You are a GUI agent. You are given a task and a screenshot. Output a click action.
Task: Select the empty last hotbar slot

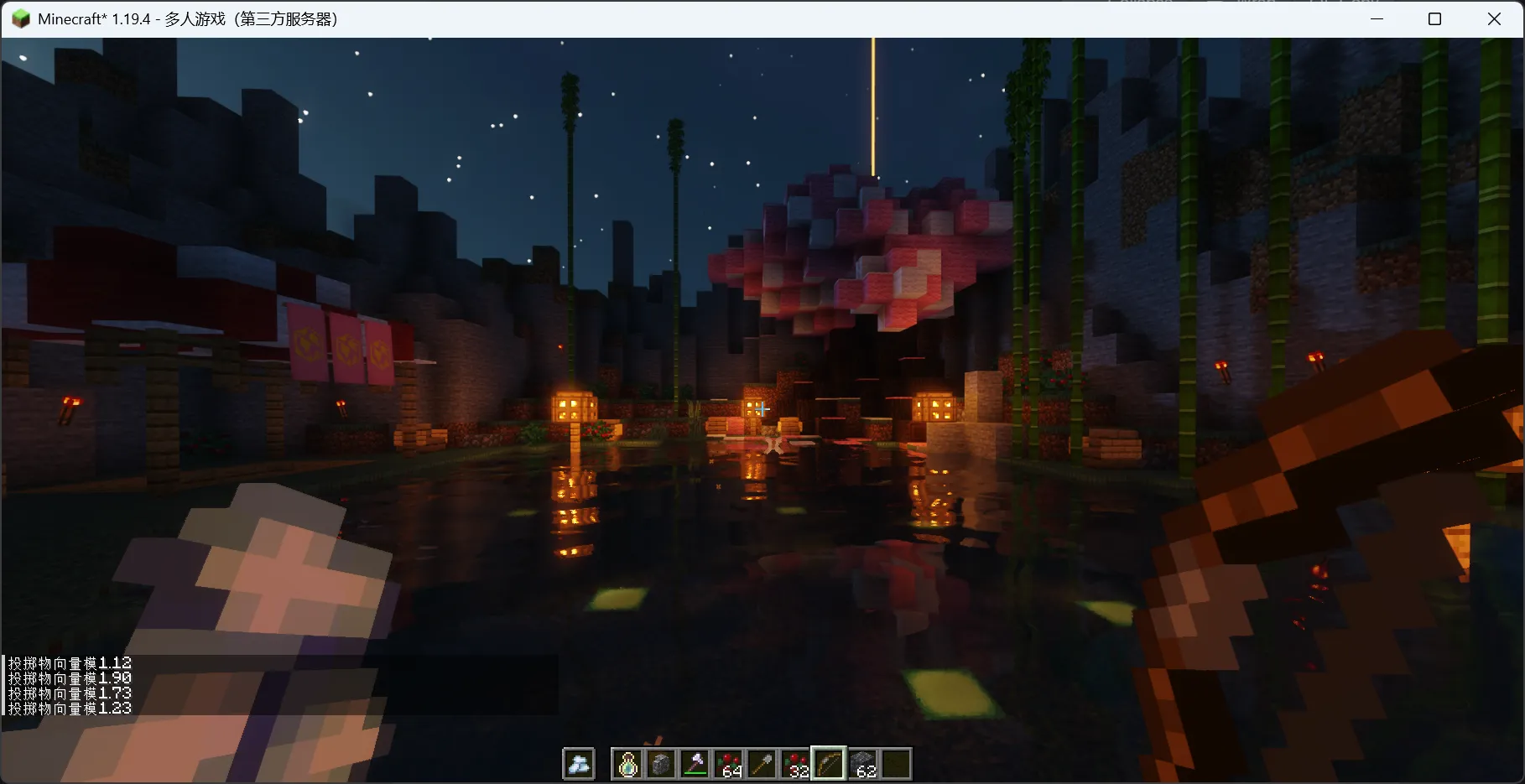pos(896,764)
